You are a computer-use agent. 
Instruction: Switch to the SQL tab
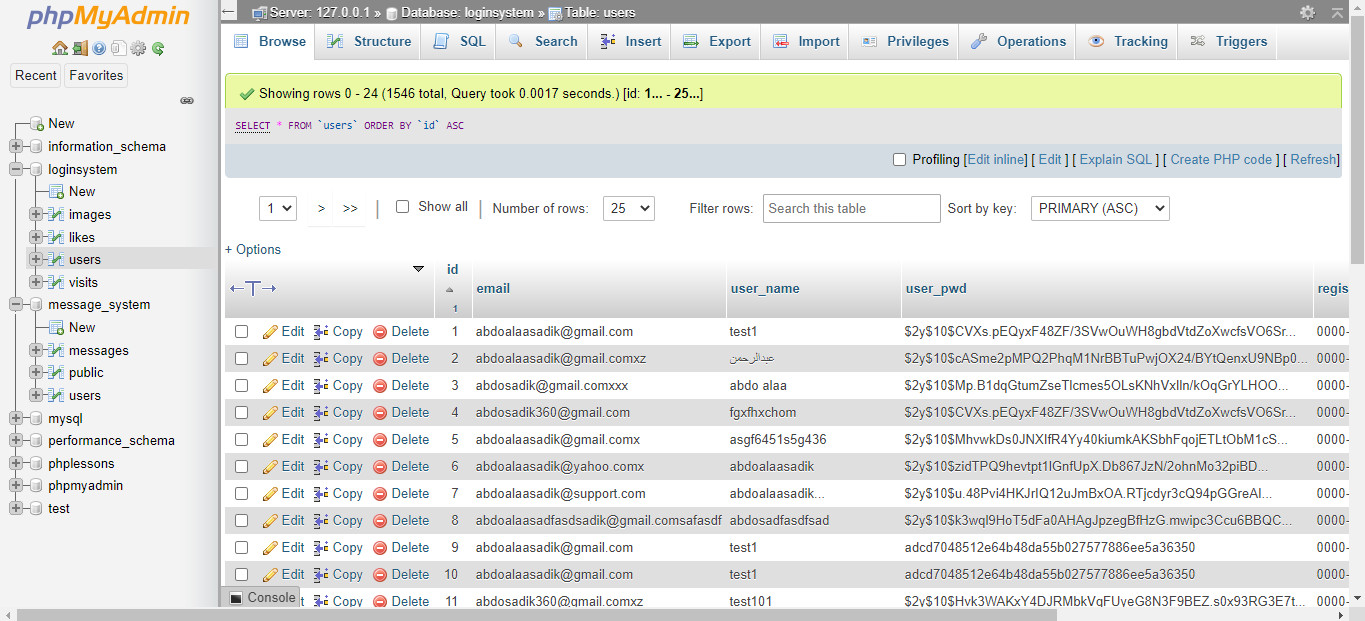point(457,41)
